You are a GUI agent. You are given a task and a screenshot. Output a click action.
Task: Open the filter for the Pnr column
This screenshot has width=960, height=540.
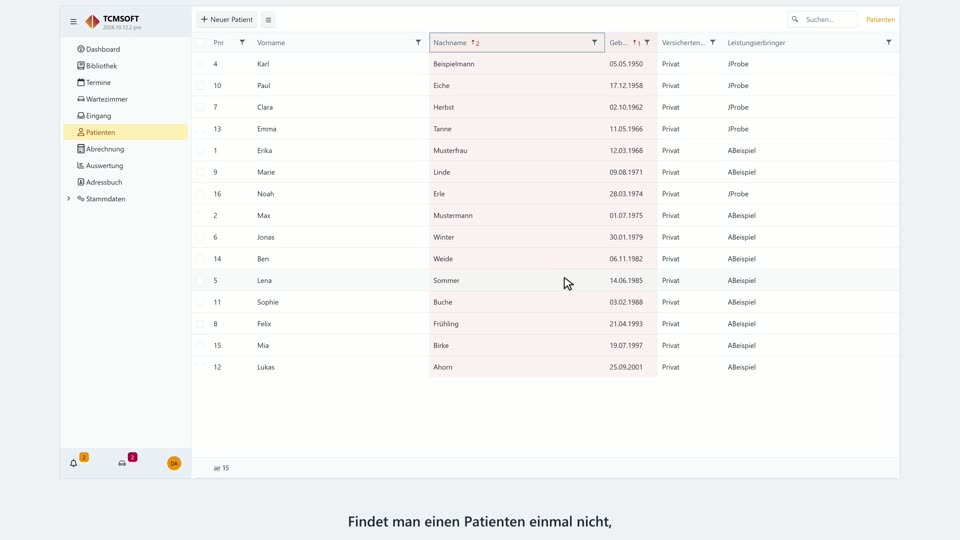[x=242, y=43]
